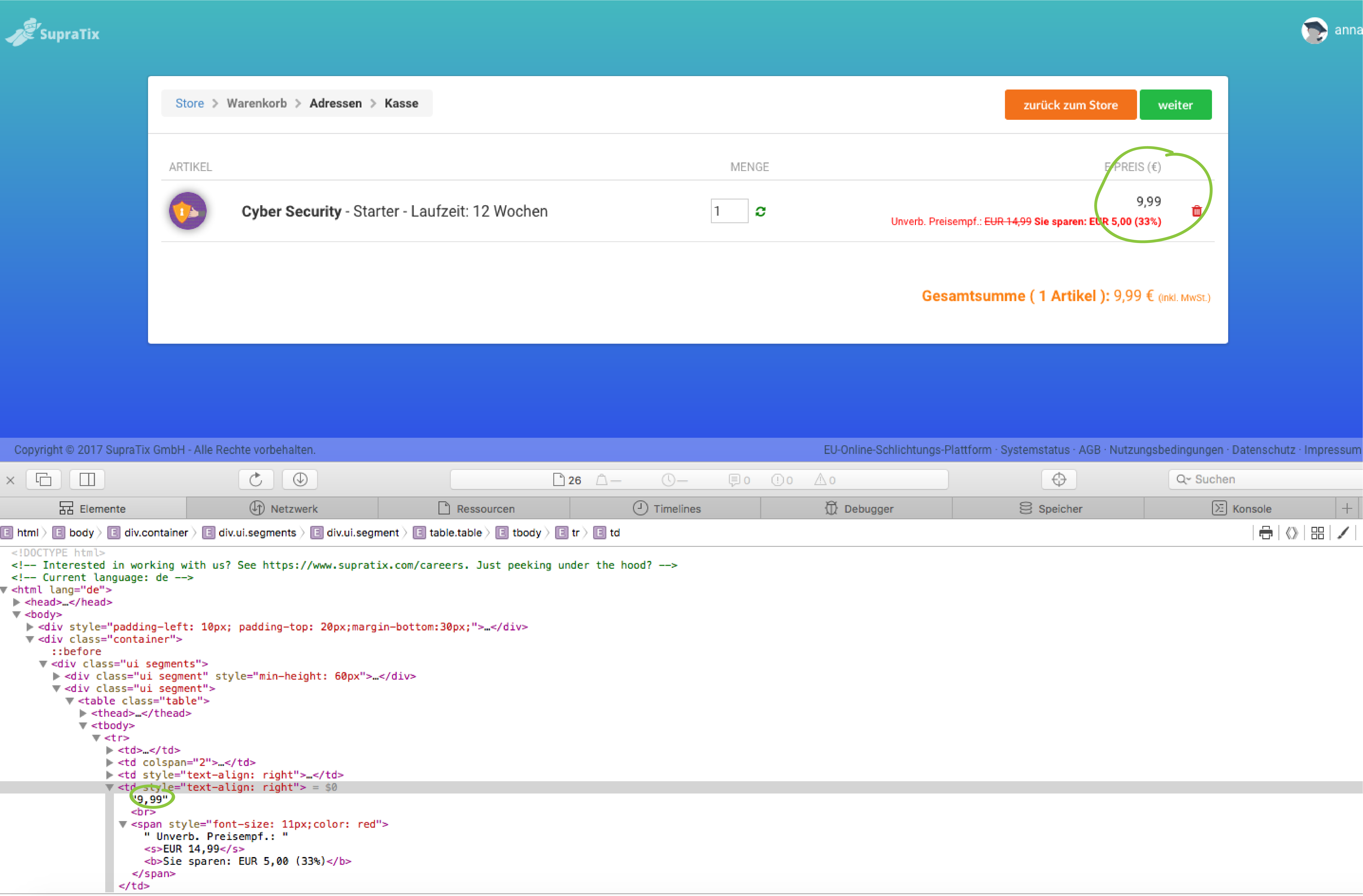Detach the inspector into separate window
Viewport: 1363px width, 896px height.
(44, 479)
